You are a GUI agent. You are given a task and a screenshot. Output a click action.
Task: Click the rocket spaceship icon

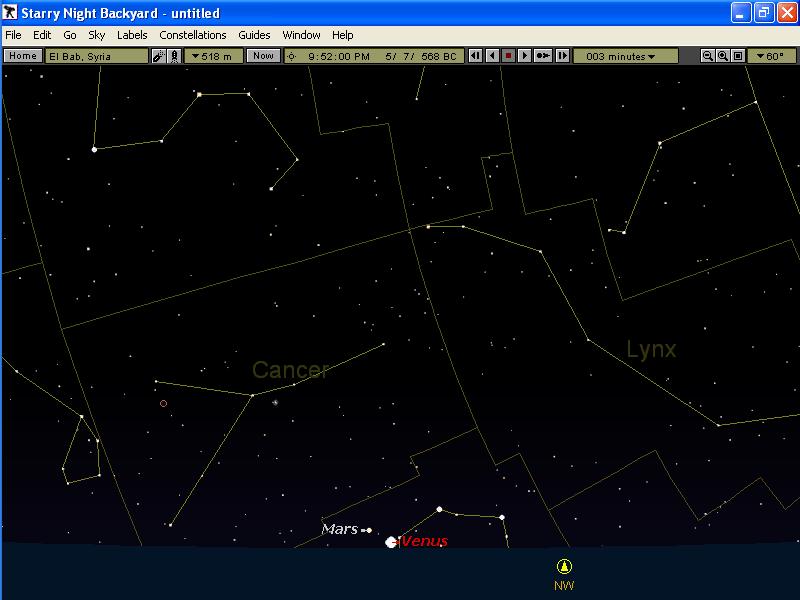pyautogui.click(x=174, y=56)
